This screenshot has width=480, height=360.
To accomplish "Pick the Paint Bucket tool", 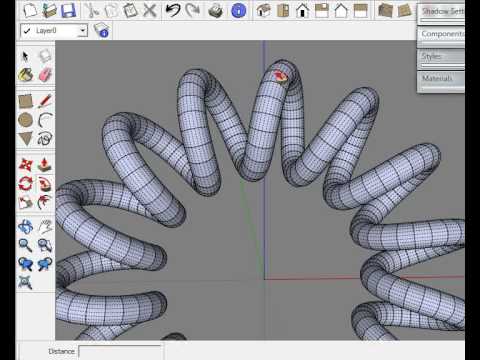I will pos(26,75).
